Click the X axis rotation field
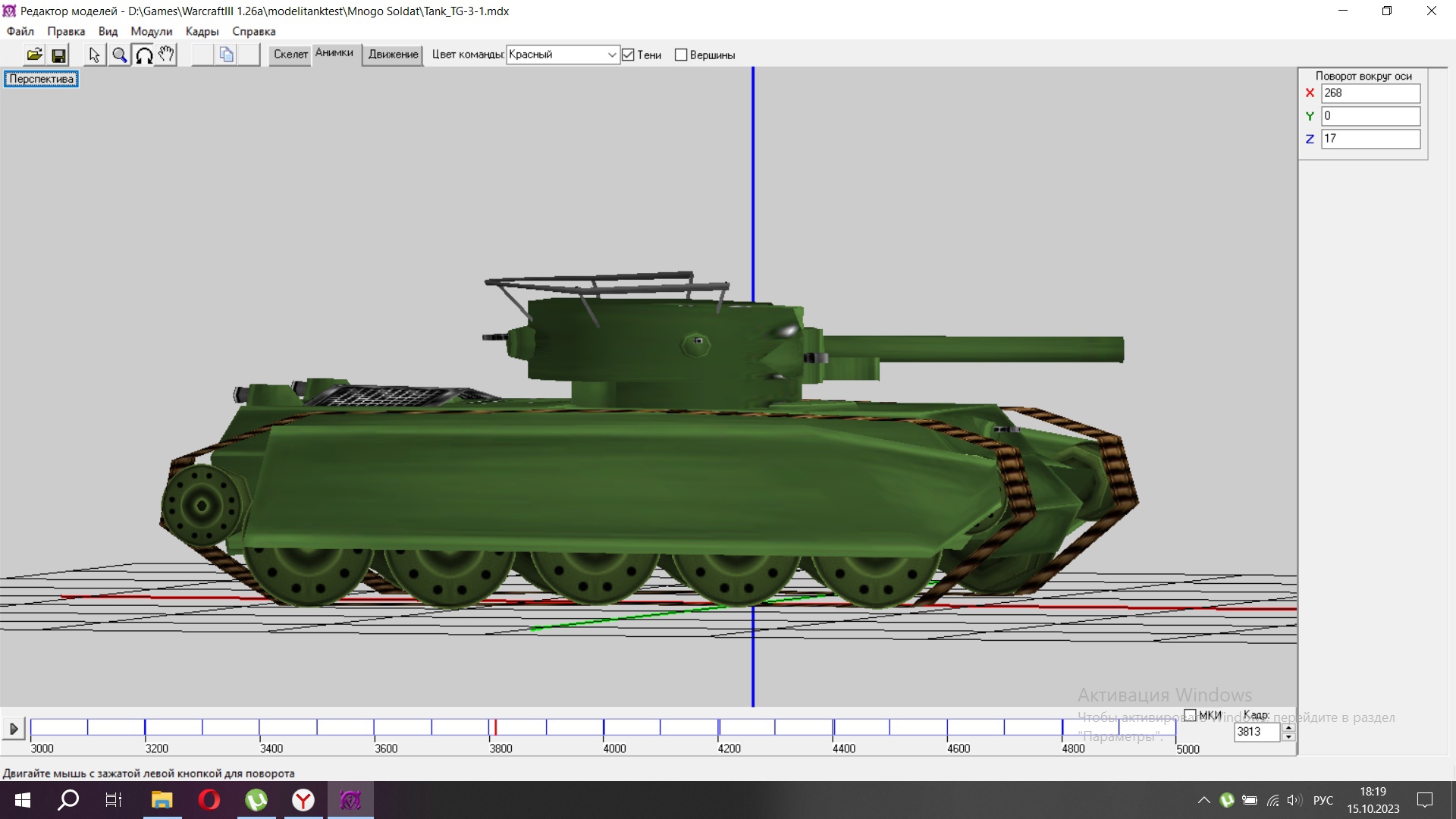The width and height of the screenshot is (1456, 819). coord(1370,93)
